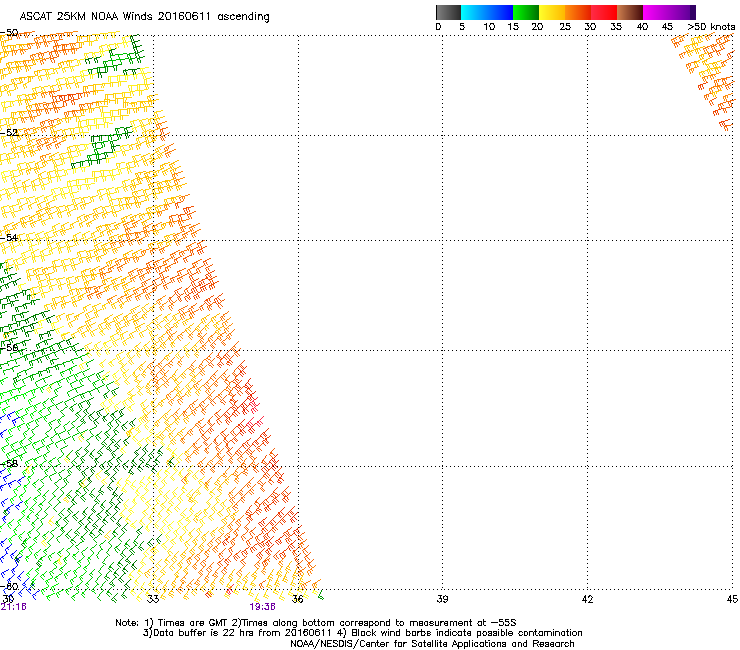Click the note line about the 22 hr data buffer

coord(362,633)
